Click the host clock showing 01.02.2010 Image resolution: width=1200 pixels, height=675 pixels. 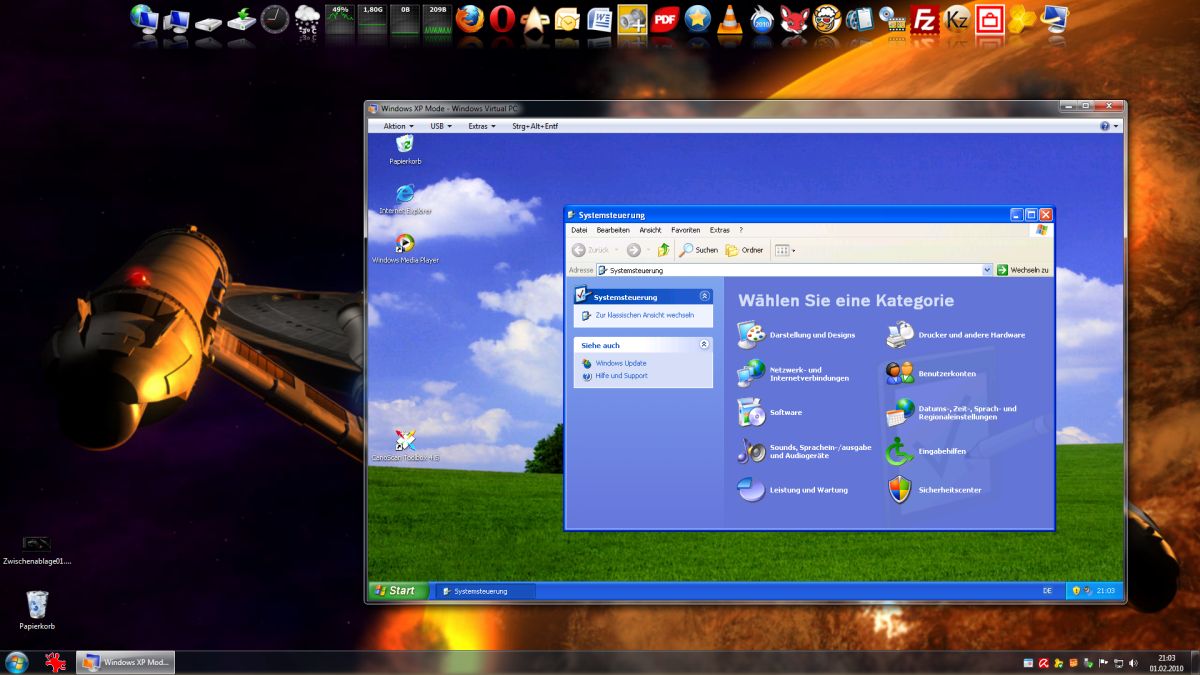click(1167, 663)
